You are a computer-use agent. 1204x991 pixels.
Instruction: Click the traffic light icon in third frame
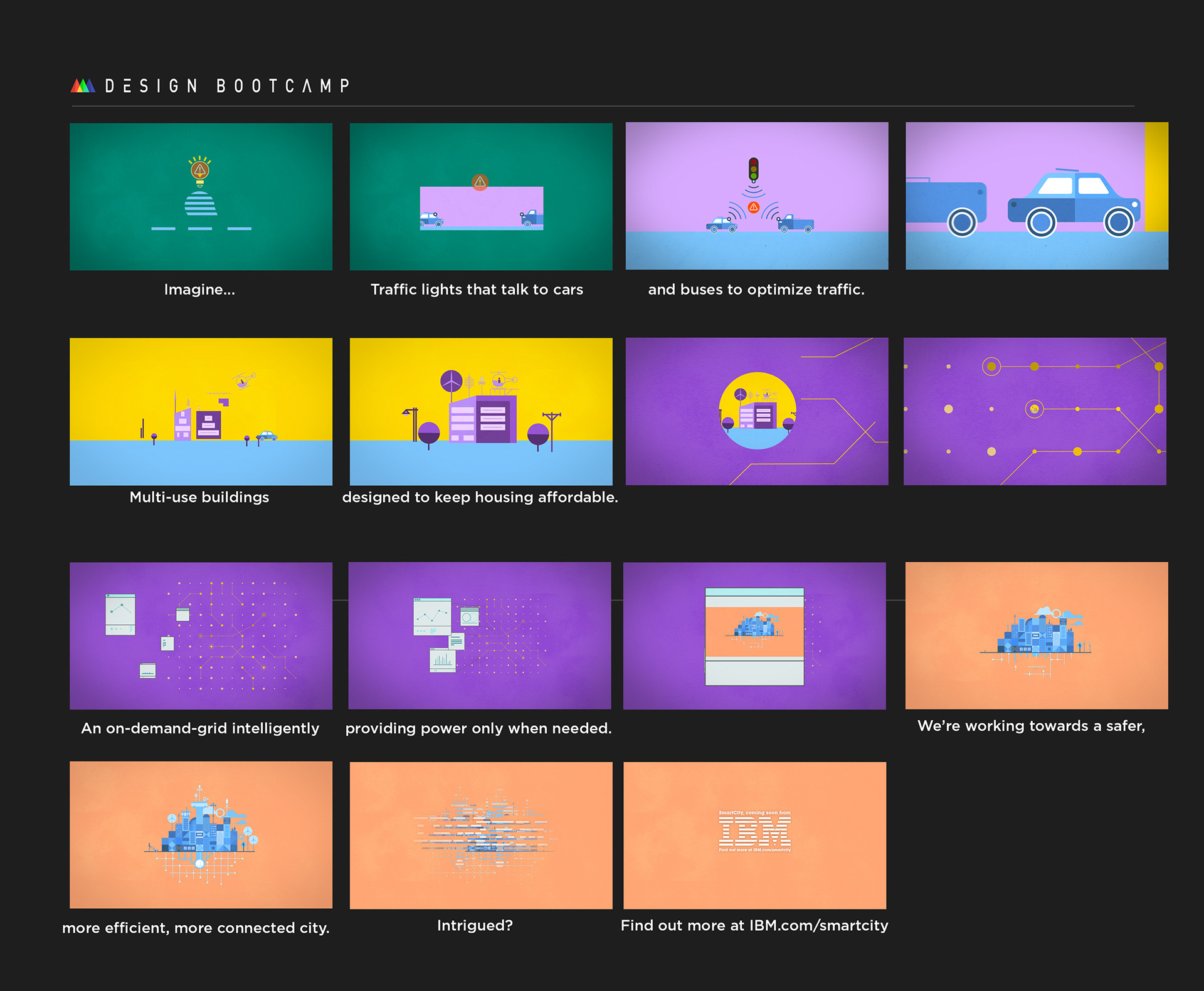[753, 169]
